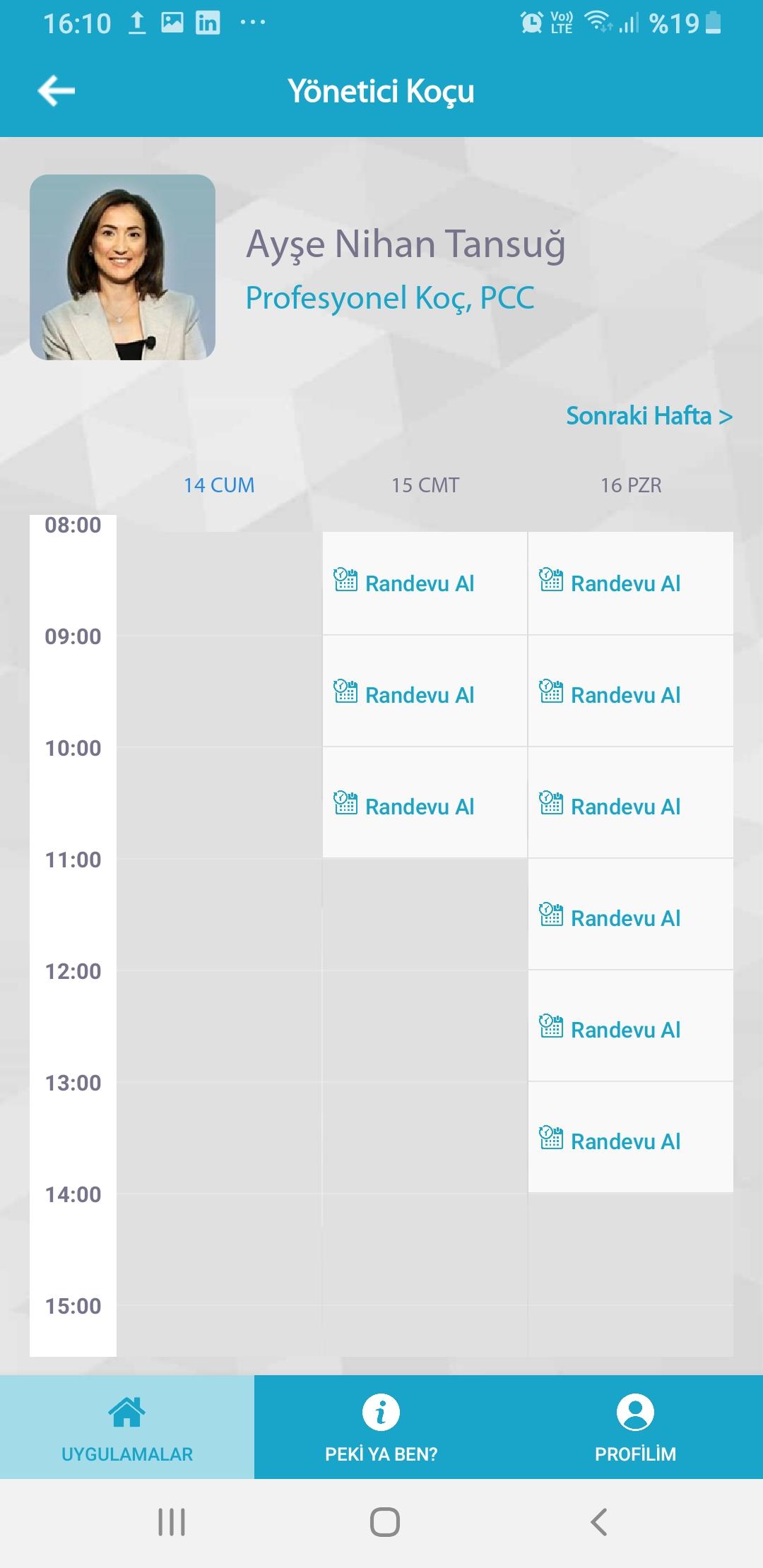The width and height of the screenshot is (763, 1568).
Task: Tap the calendar icon in the Saturday 08:00 slot
Action: (345, 580)
